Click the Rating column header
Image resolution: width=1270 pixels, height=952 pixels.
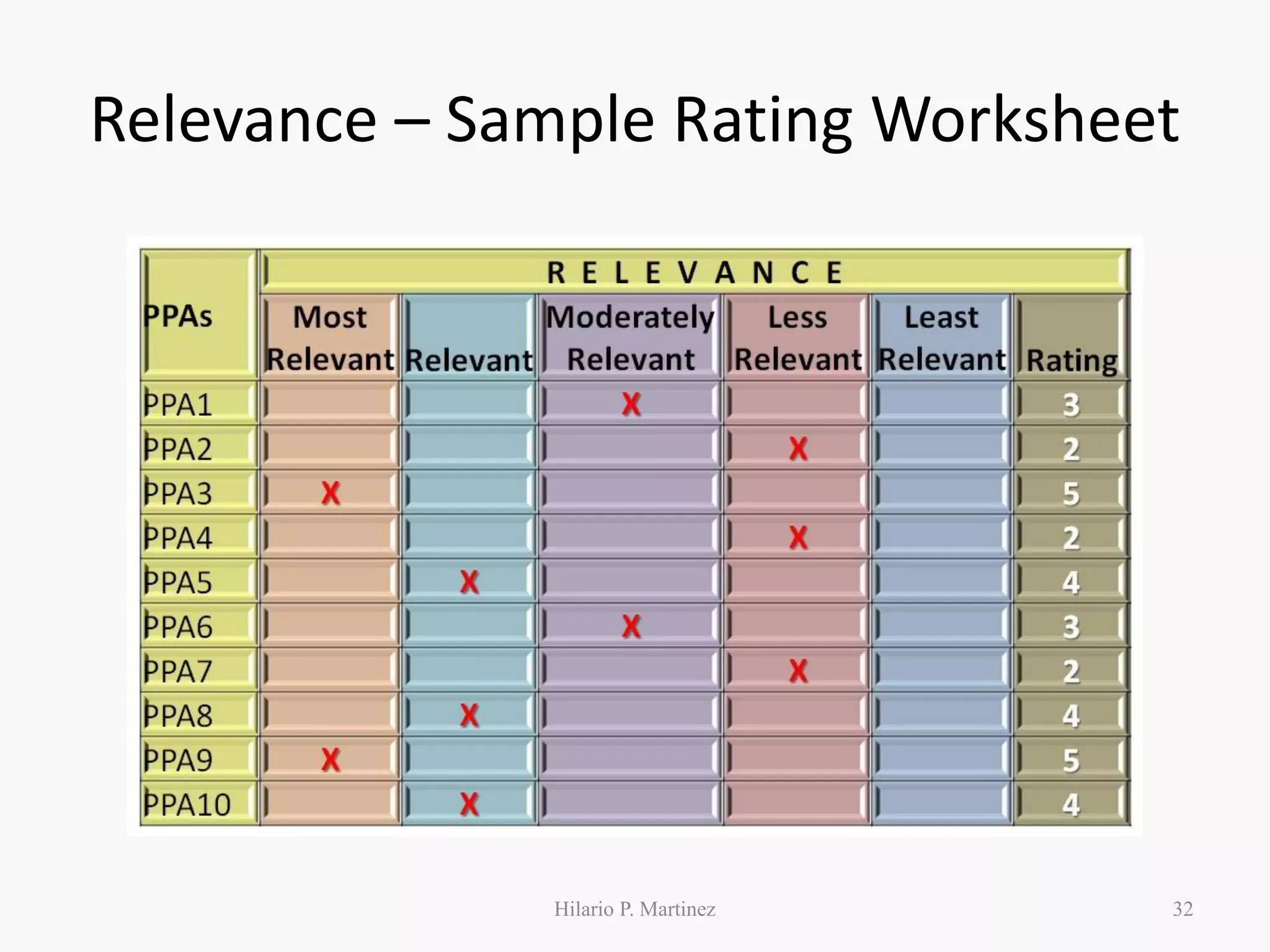coord(1072,359)
